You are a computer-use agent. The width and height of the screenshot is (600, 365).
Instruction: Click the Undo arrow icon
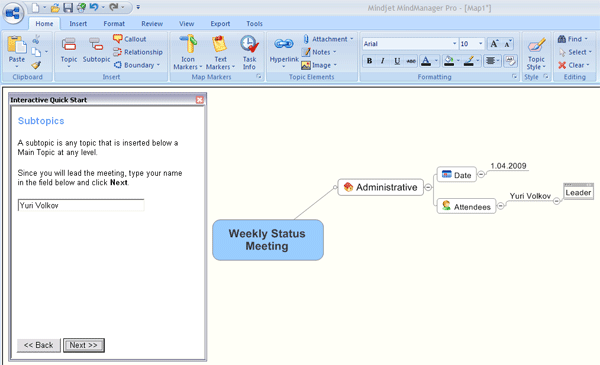[x=94, y=7]
